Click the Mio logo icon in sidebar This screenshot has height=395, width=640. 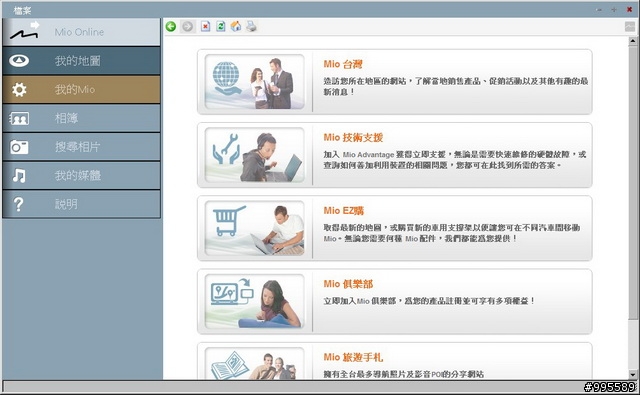24,32
